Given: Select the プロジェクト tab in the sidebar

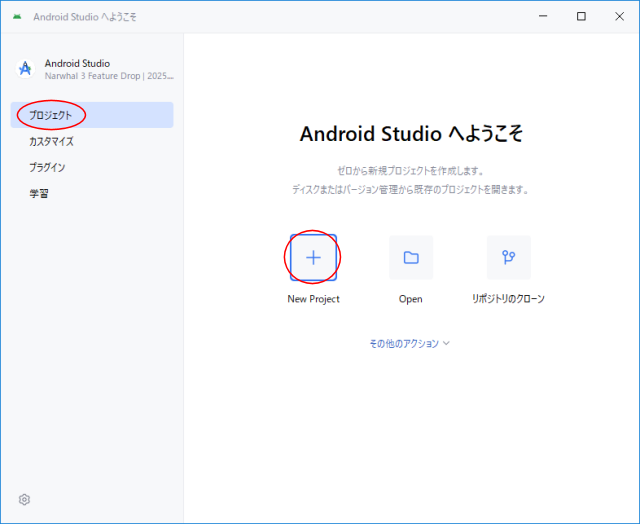Looking at the screenshot, I should point(51,115).
